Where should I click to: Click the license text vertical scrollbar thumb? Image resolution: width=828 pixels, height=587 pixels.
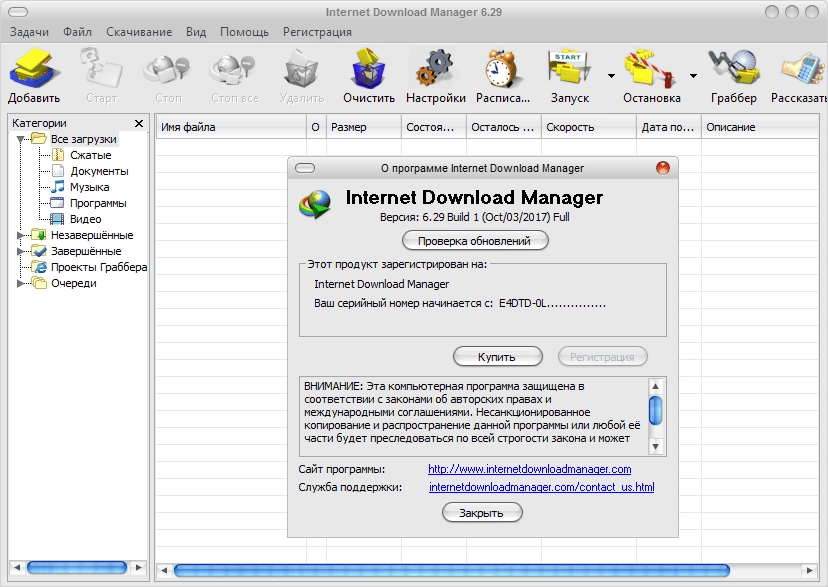click(655, 410)
